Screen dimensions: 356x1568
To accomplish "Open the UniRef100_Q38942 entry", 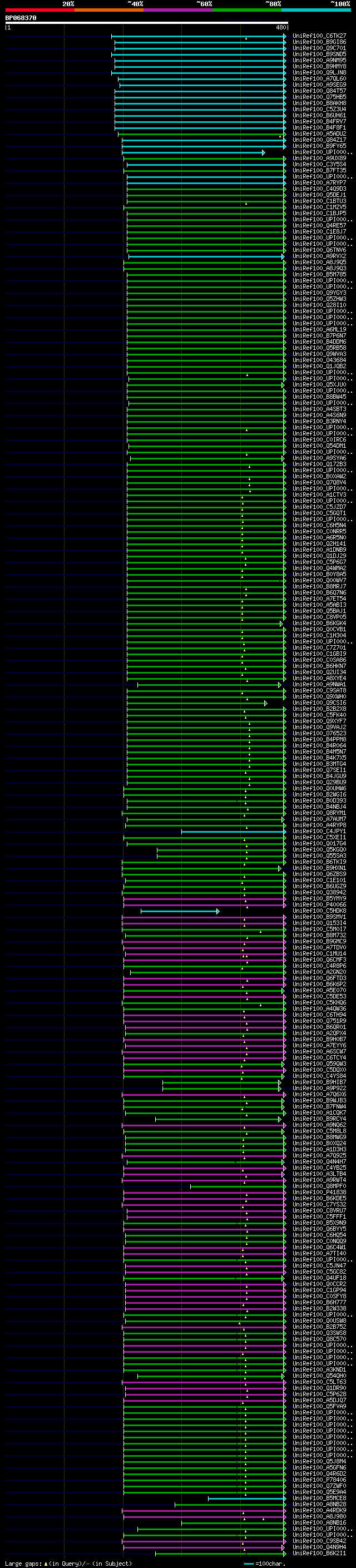I will point(319,893).
